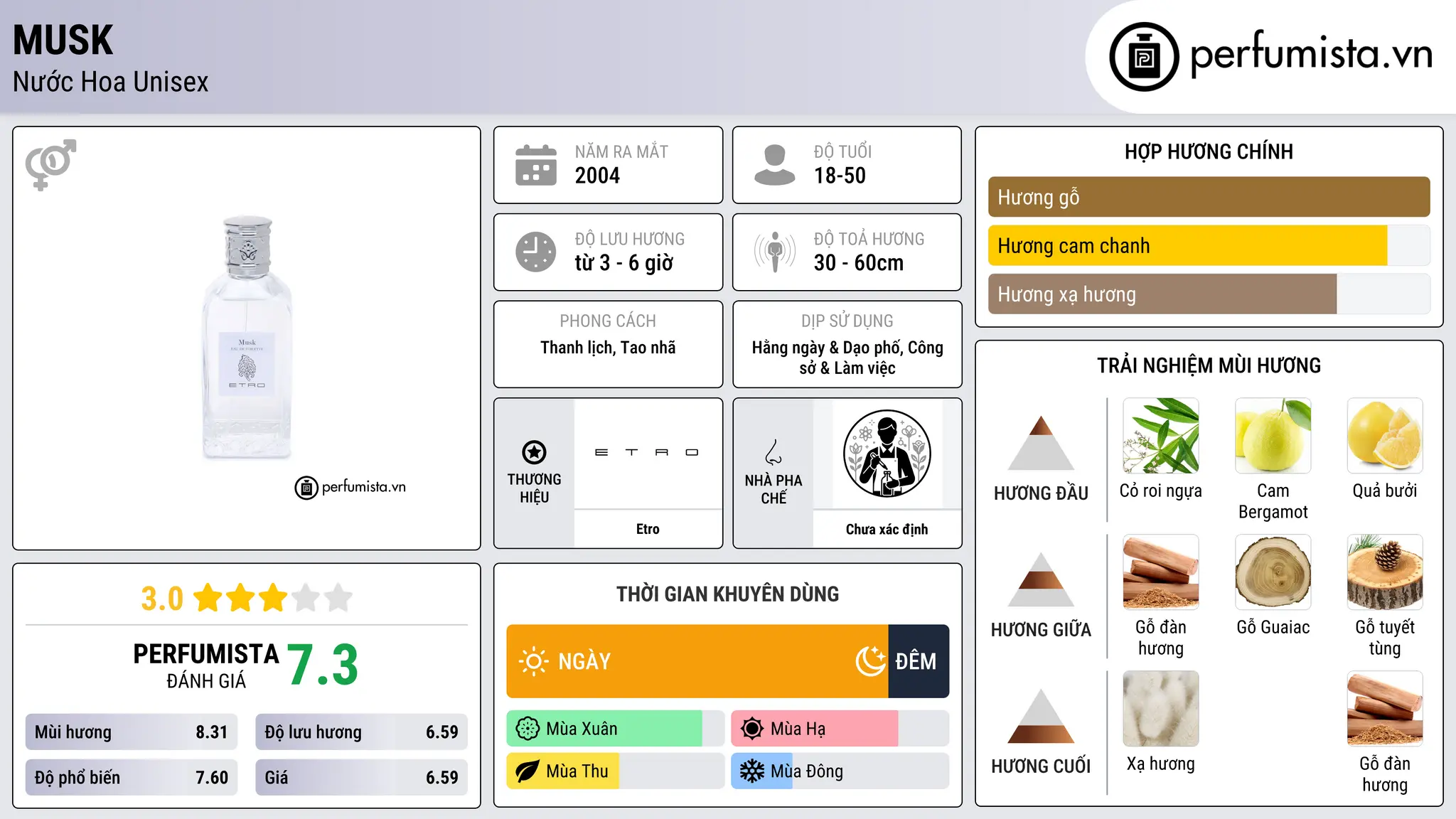Select the Gỗ tuyết tùng note image
The image size is (1456, 819).
[1385, 572]
